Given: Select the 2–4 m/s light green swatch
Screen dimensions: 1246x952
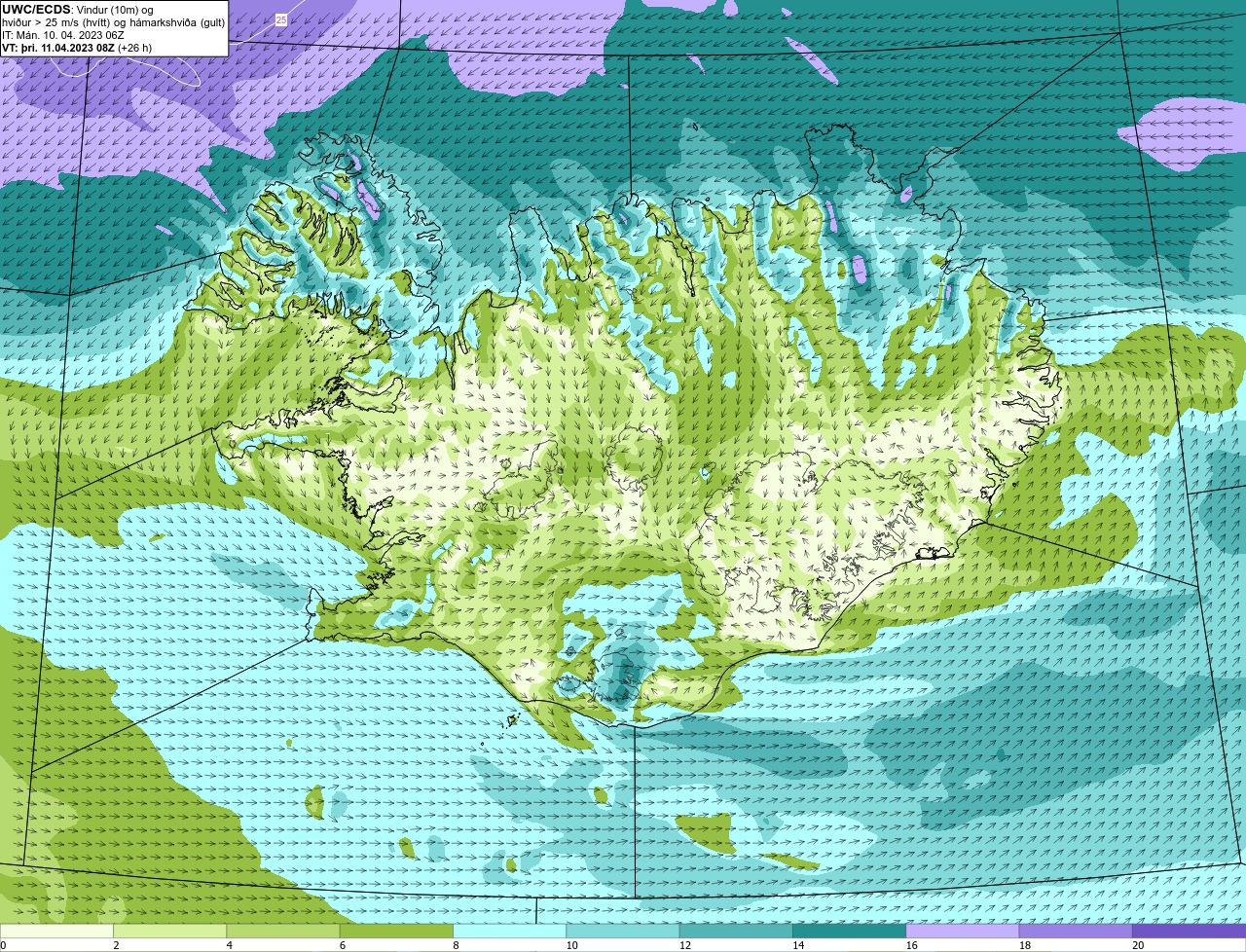Looking at the screenshot, I should coord(169,931).
